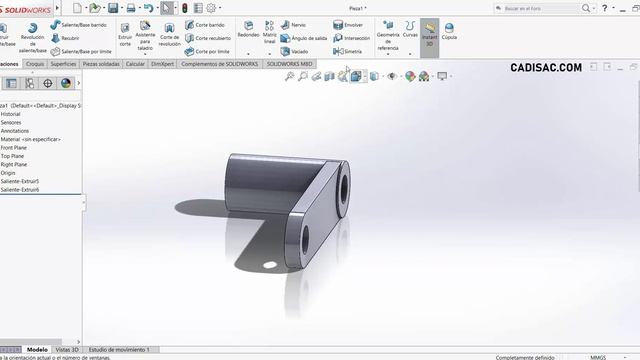Undo last action with Undo arrow icon
This screenshot has width=640, height=360.
[149, 8]
